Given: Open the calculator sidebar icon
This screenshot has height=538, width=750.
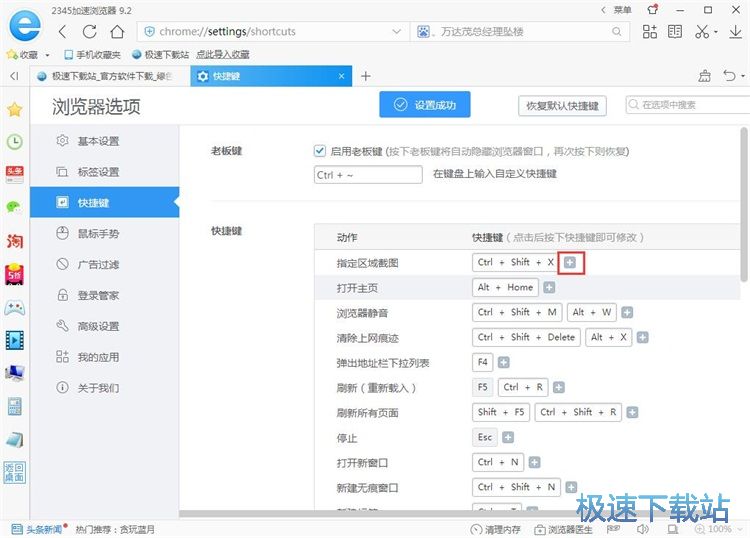Looking at the screenshot, I should click(x=15, y=406).
